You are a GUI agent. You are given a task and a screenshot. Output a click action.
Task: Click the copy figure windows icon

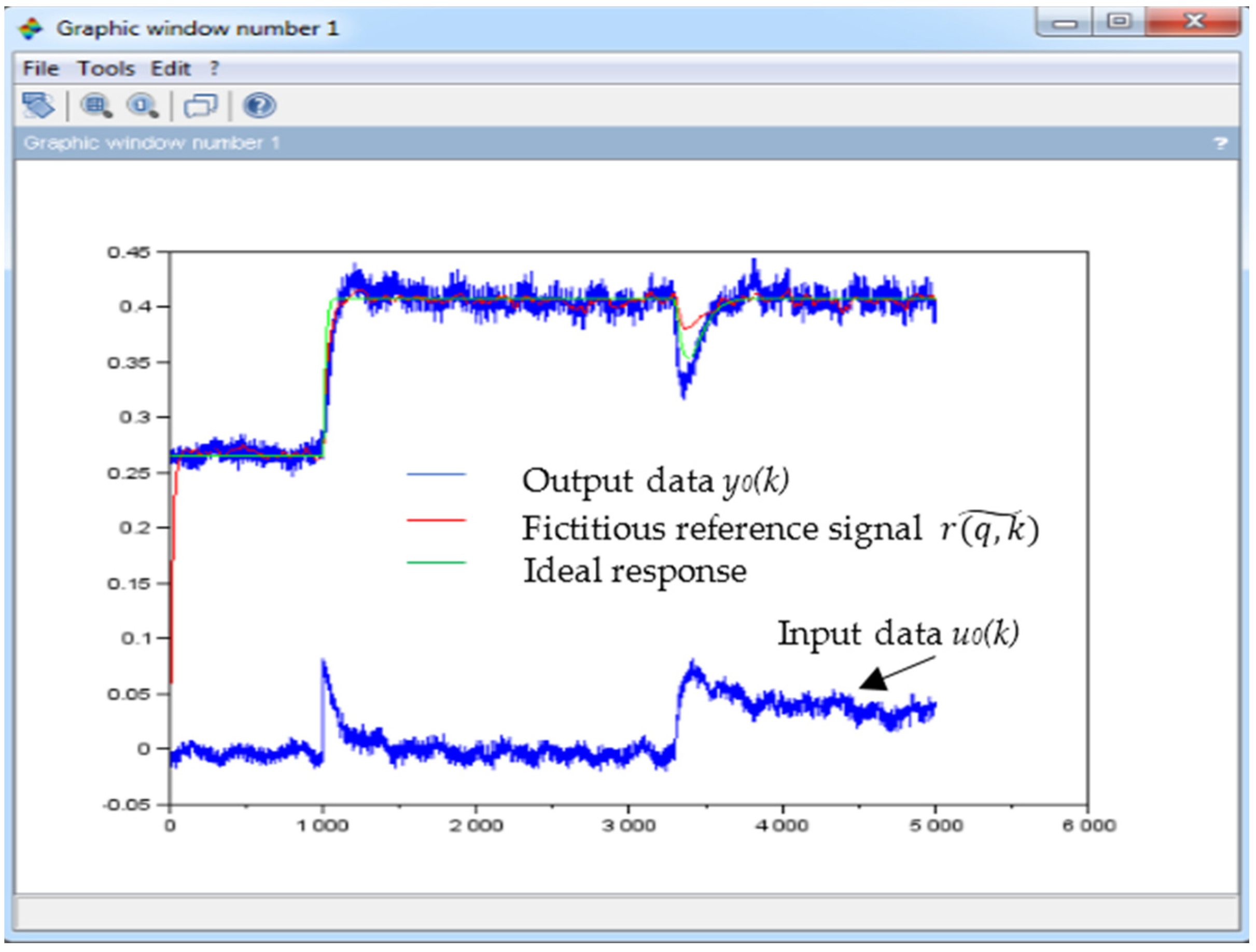pyautogui.click(x=202, y=105)
